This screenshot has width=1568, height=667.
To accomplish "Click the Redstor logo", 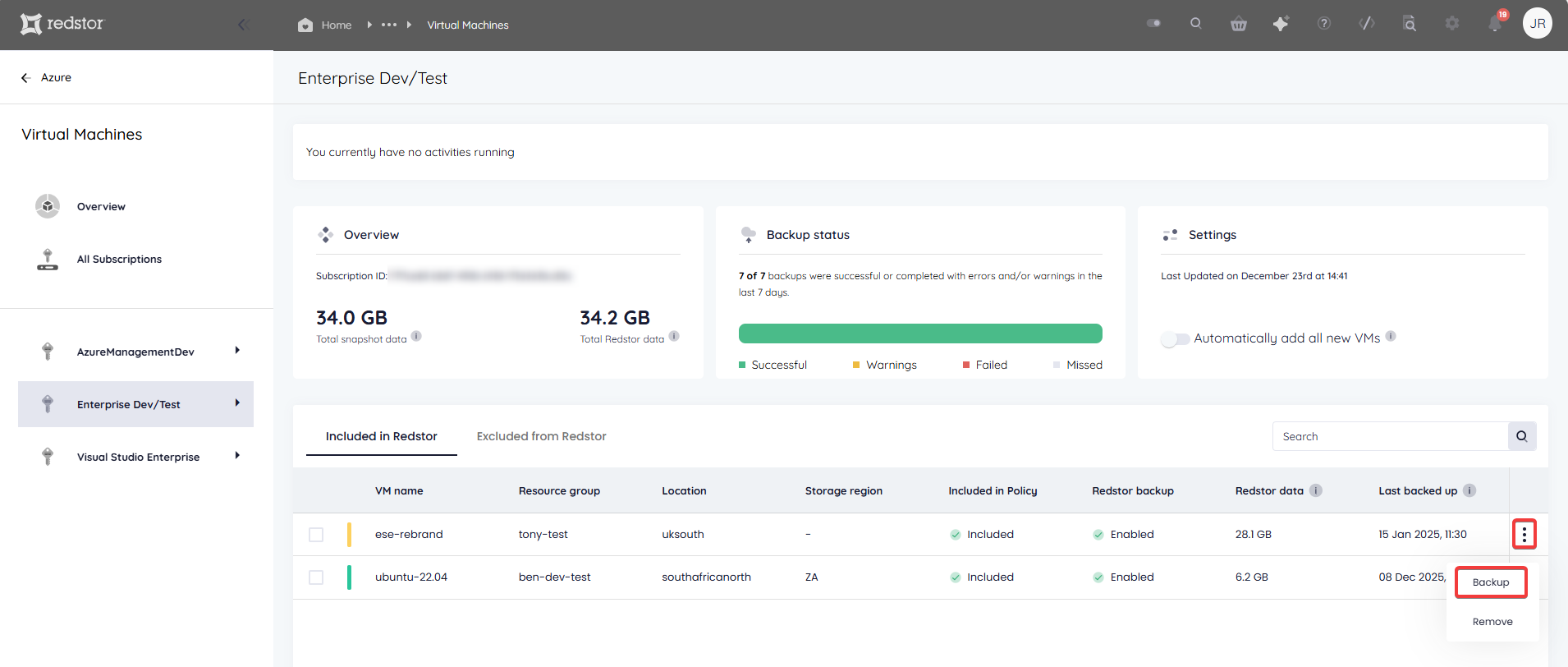I will pyautogui.click(x=62, y=24).
